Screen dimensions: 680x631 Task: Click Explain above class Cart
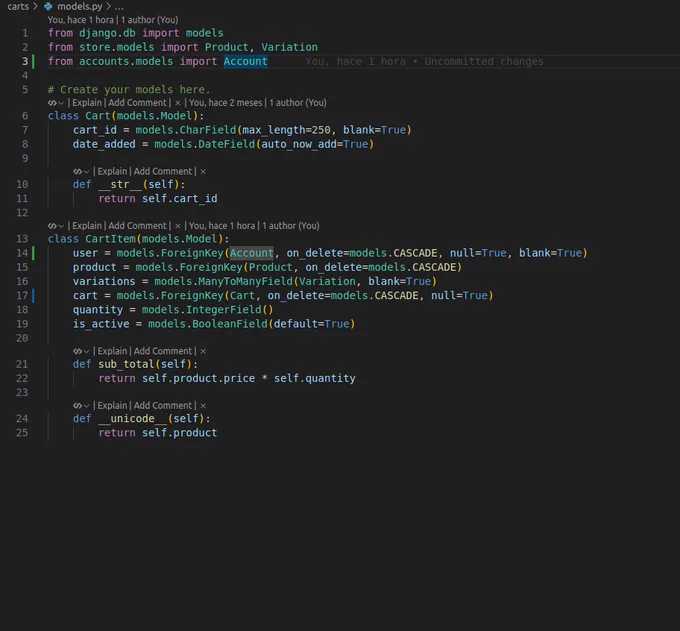tap(87, 103)
